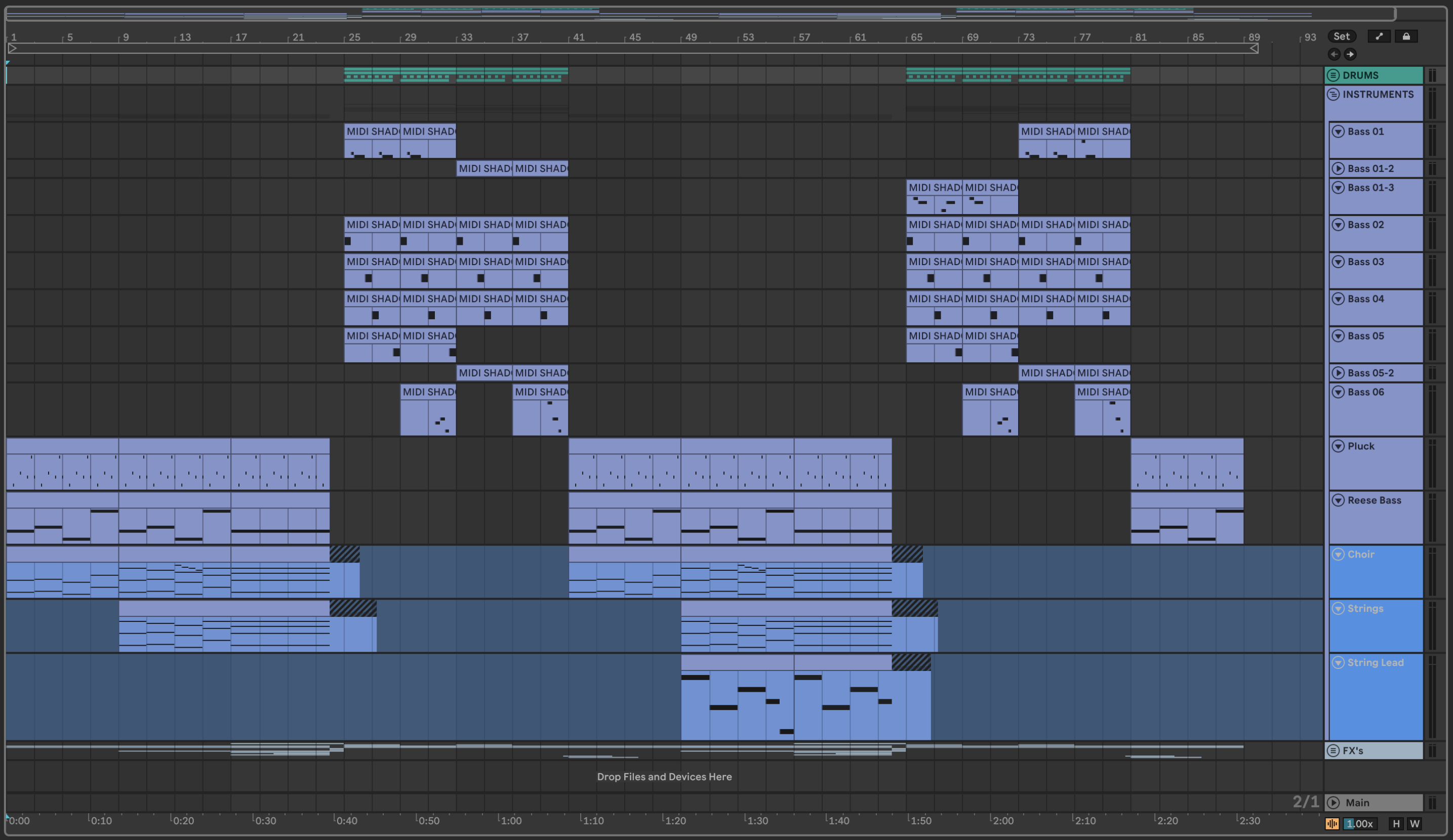Select the String Lead track name

pos(1375,662)
